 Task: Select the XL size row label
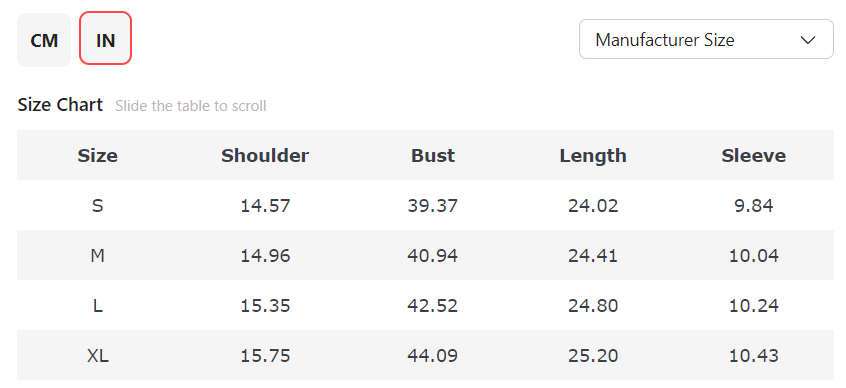click(x=98, y=356)
